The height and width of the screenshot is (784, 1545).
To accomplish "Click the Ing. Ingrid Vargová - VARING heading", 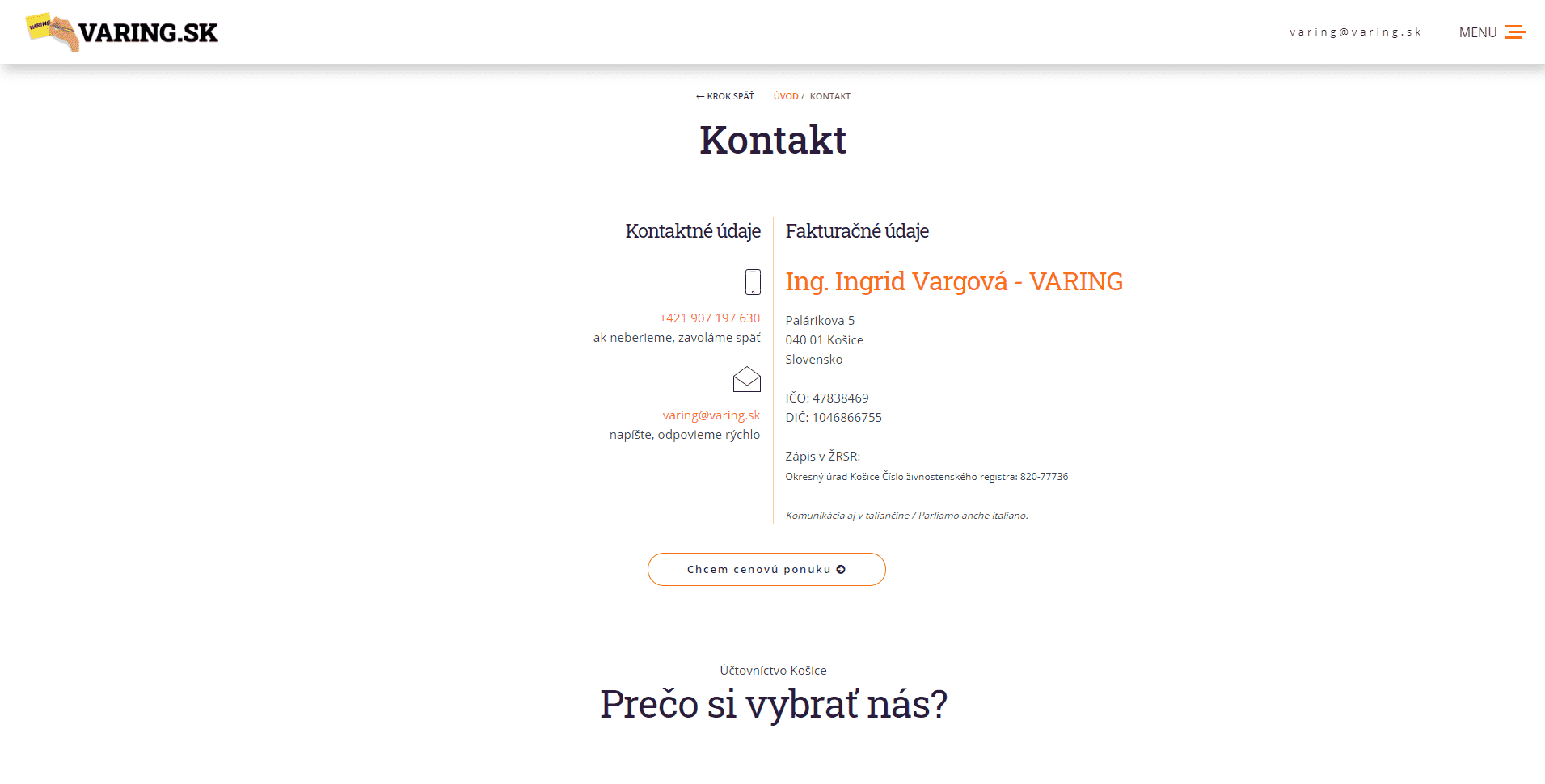I will coord(953,281).
